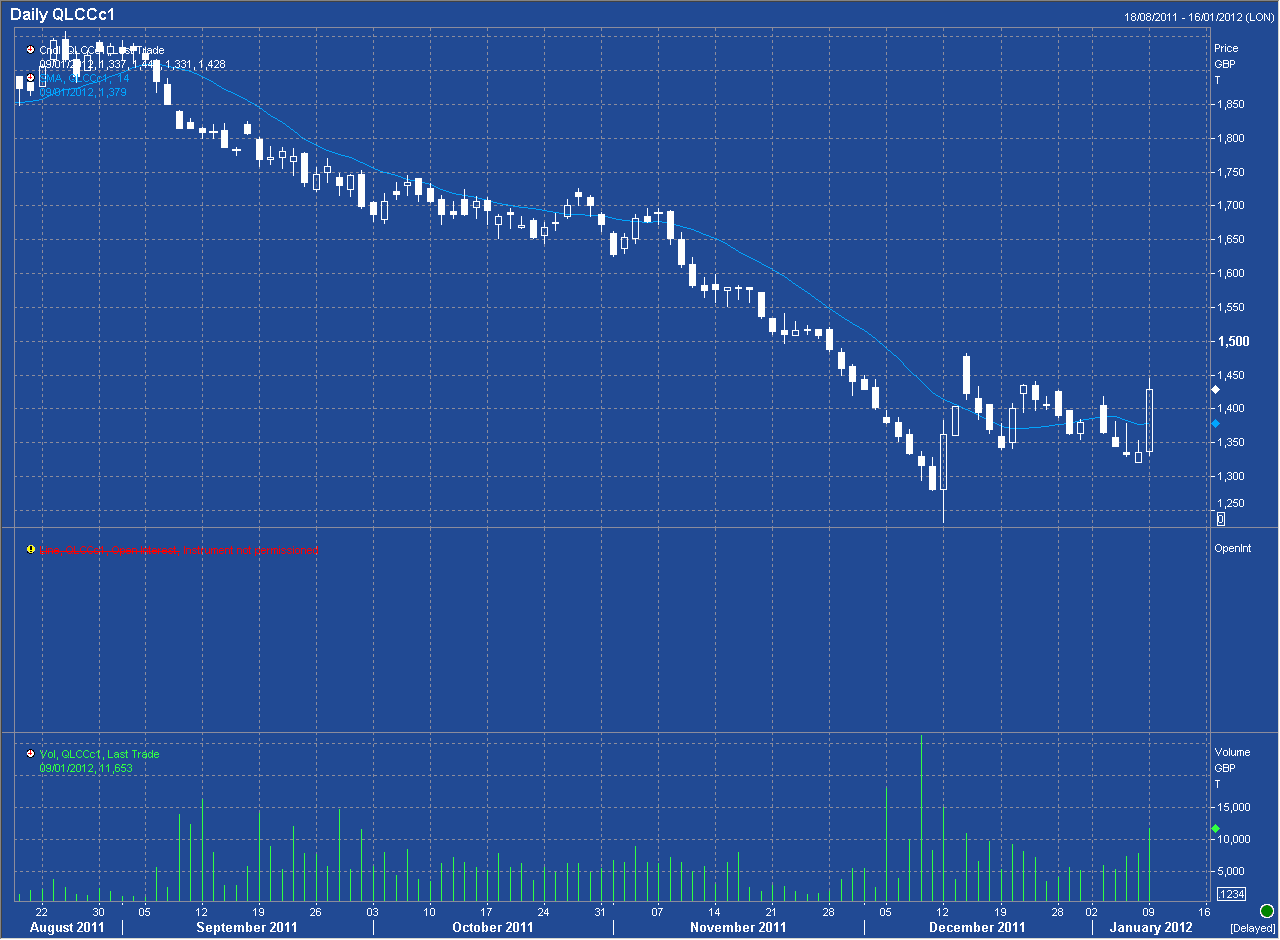The width and height of the screenshot is (1280, 940).
Task: Select the October 2011 month label
Action: [x=492, y=927]
